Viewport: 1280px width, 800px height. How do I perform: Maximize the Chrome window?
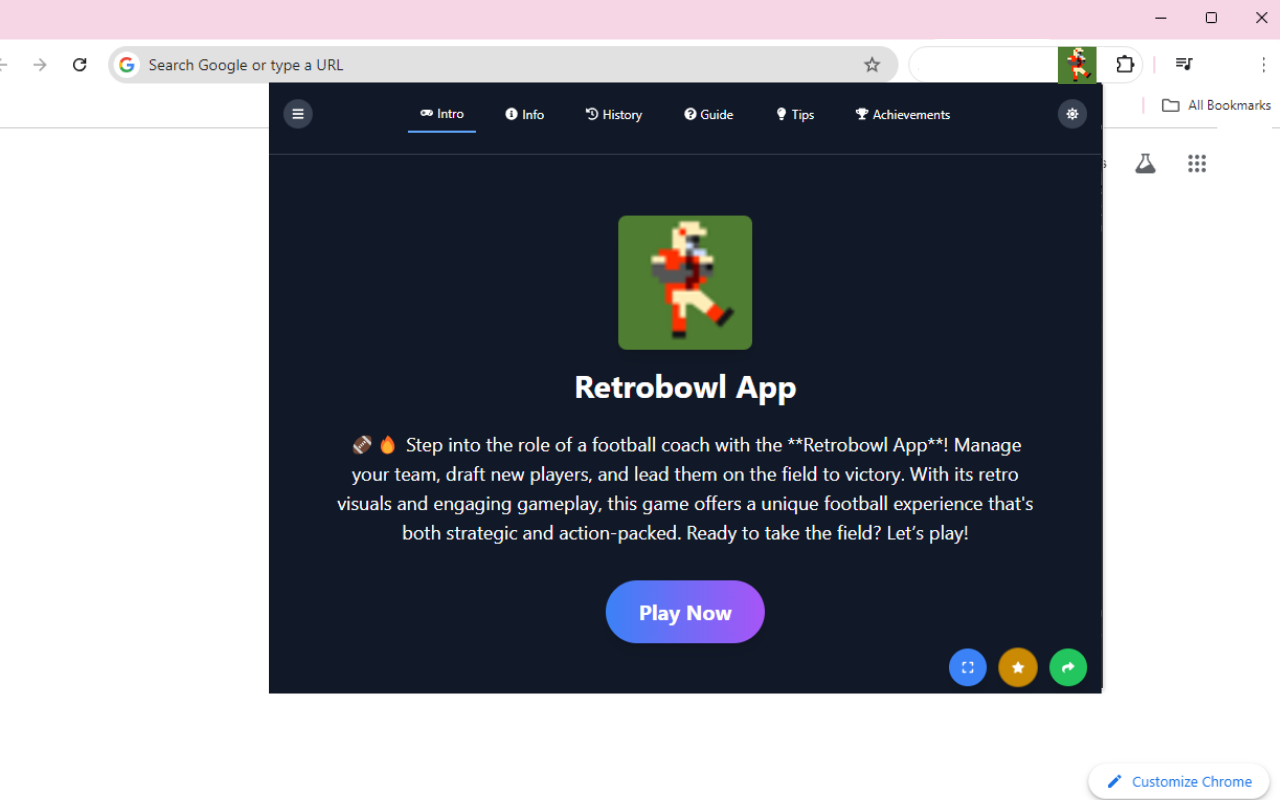[x=1211, y=18]
